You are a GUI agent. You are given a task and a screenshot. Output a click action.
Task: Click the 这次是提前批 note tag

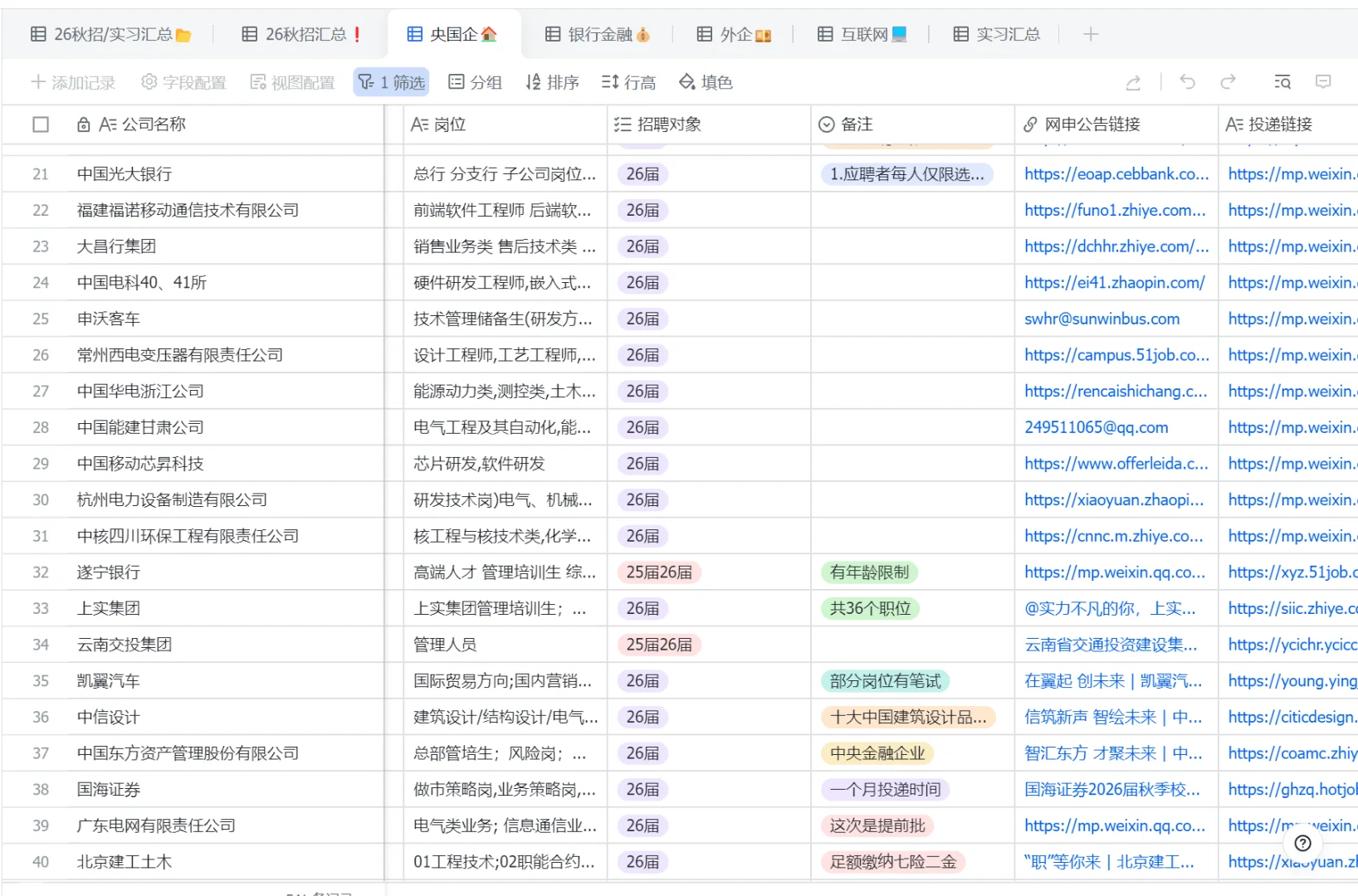coord(877,826)
